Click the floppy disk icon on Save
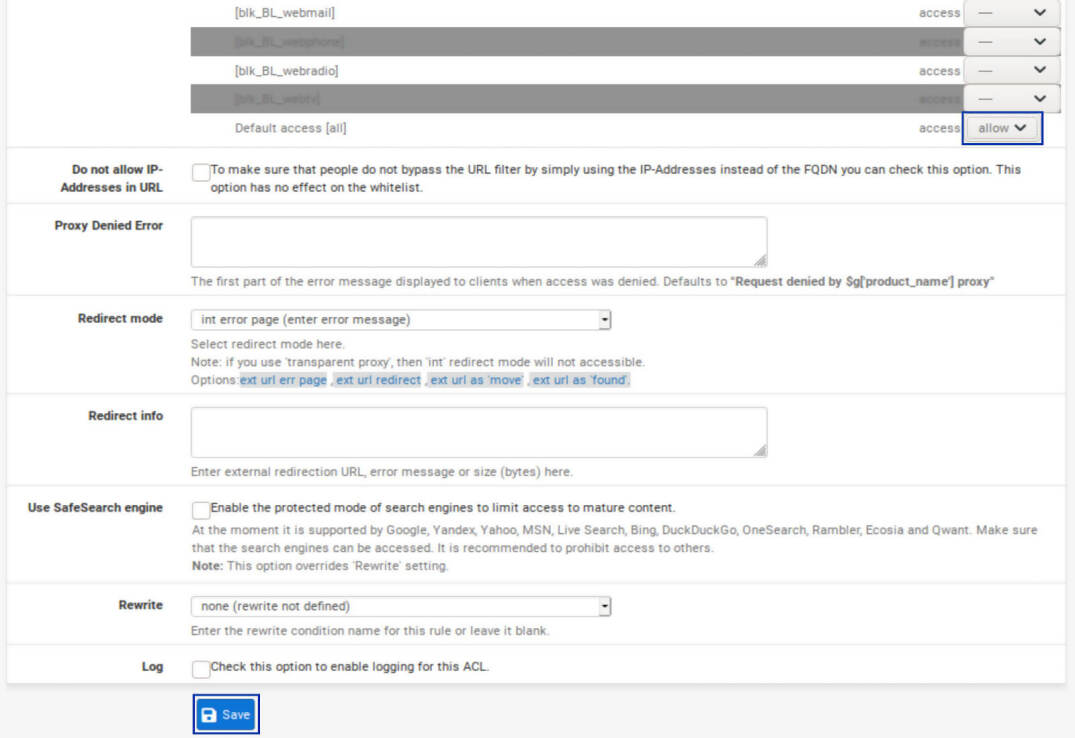 pyautogui.click(x=209, y=714)
